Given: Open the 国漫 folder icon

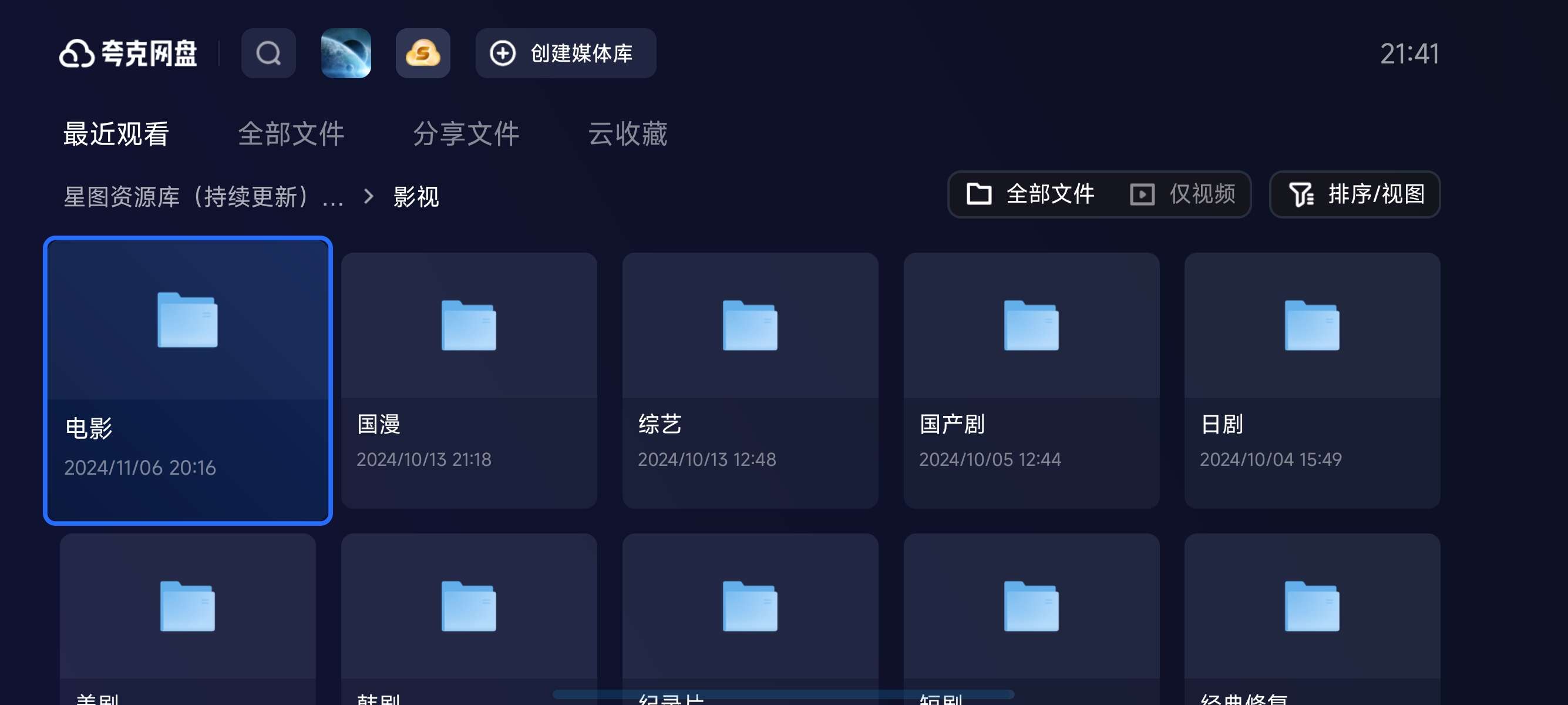Looking at the screenshot, I should [x=469, y=325].
